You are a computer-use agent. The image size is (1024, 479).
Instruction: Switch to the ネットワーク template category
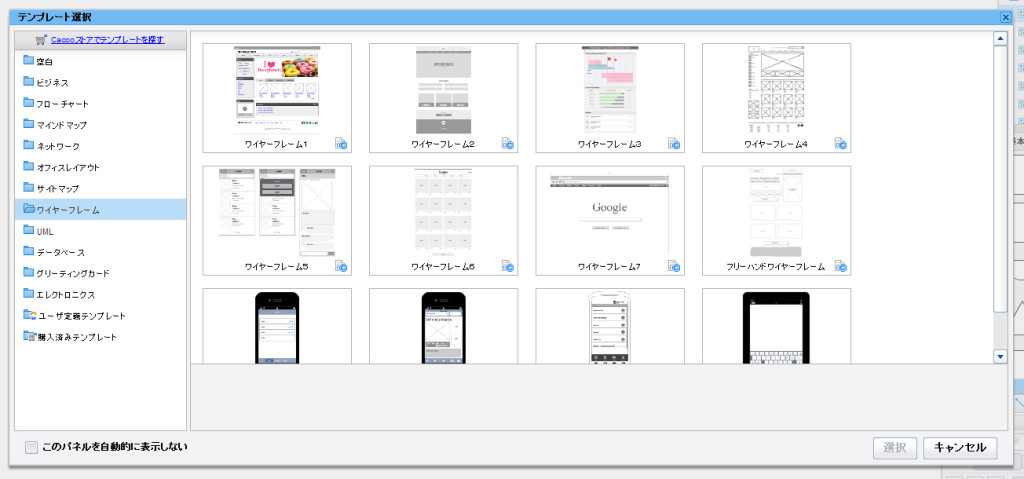click(x=58, y=146)
